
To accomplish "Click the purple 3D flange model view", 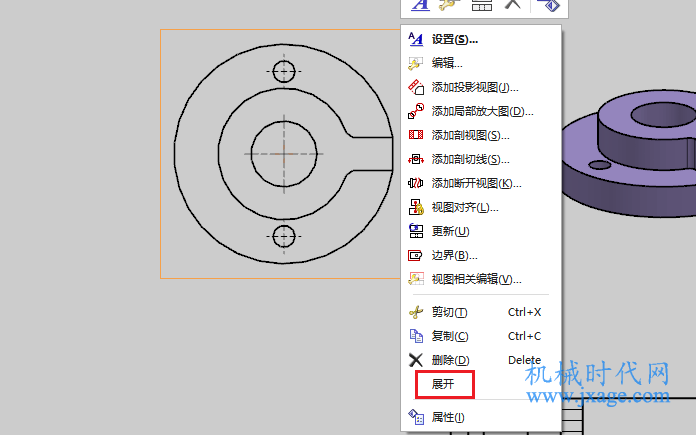I will coord(629,153).
